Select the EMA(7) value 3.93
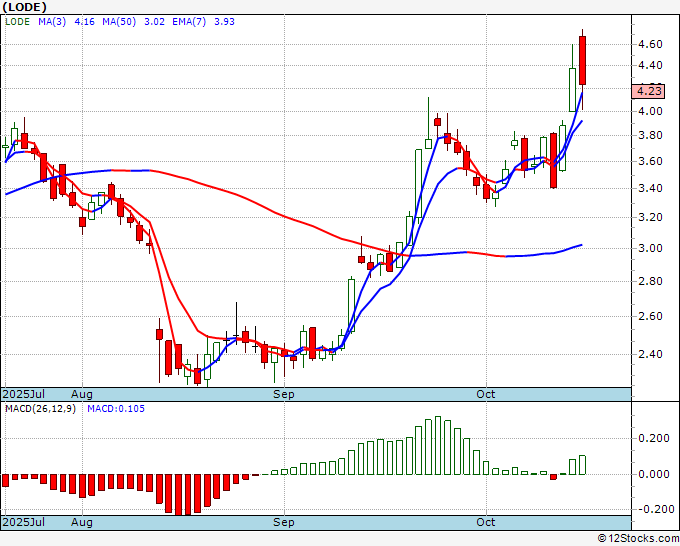This screenshot has width=680, height=546. (224, 22)
